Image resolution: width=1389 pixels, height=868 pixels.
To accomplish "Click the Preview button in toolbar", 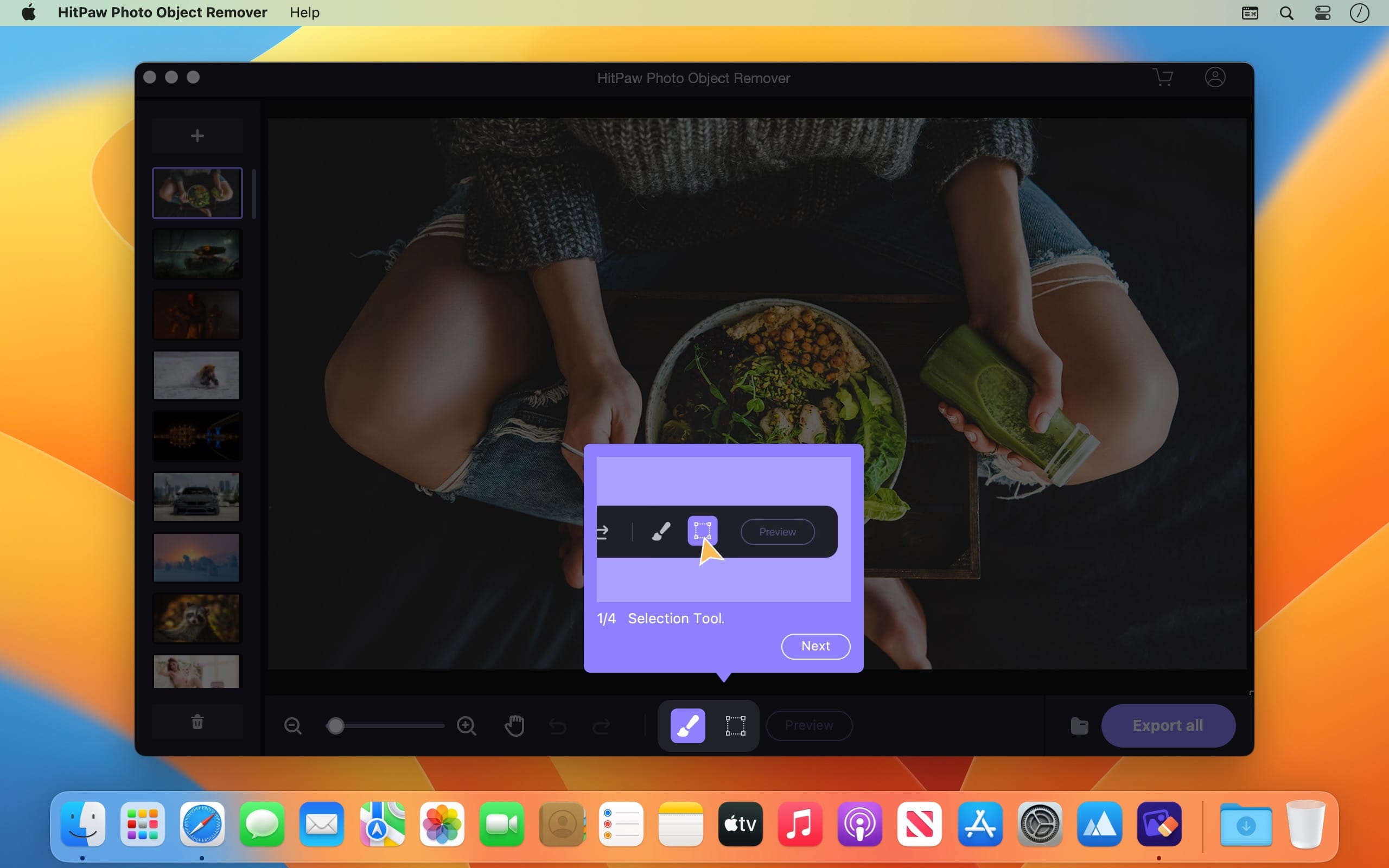I will [x=809, y=725].
